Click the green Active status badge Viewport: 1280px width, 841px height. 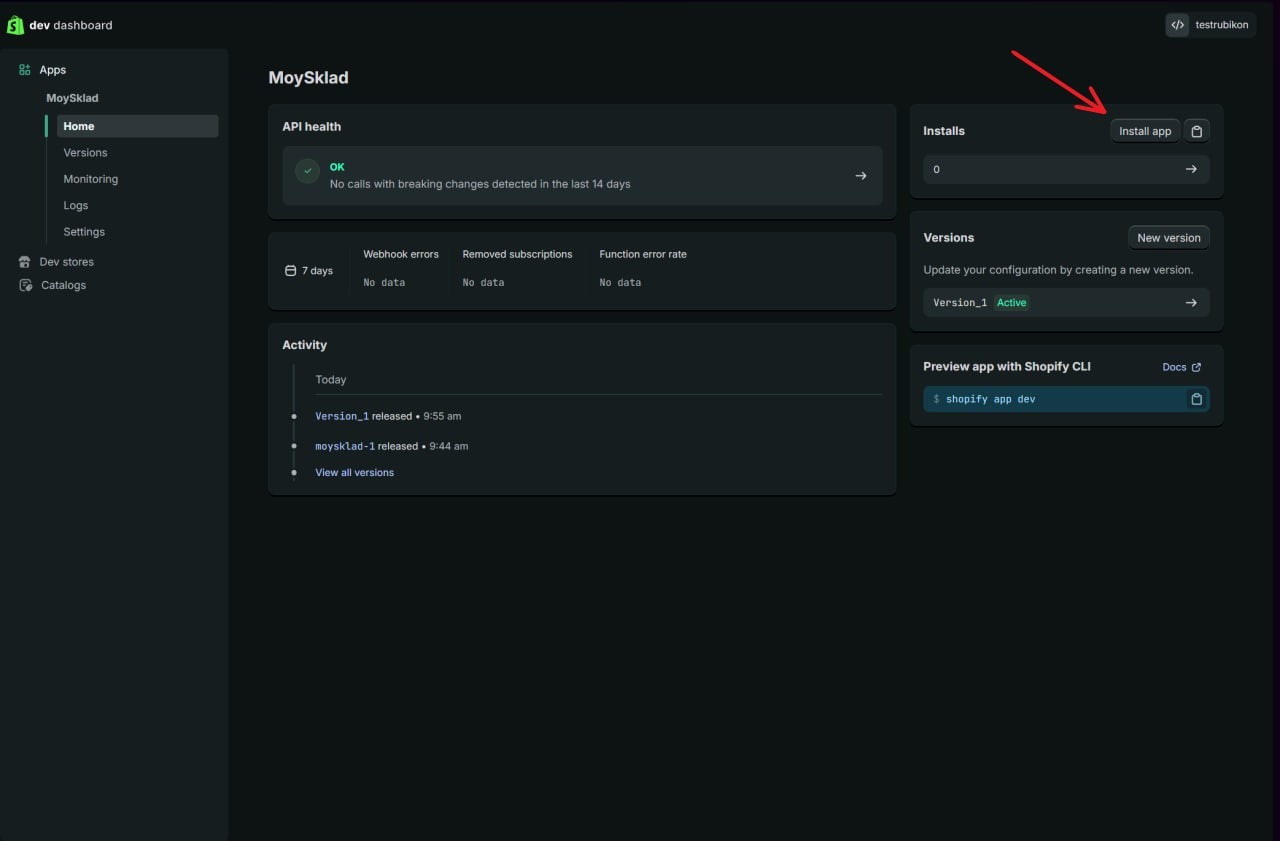click(x=1011, y=302)
